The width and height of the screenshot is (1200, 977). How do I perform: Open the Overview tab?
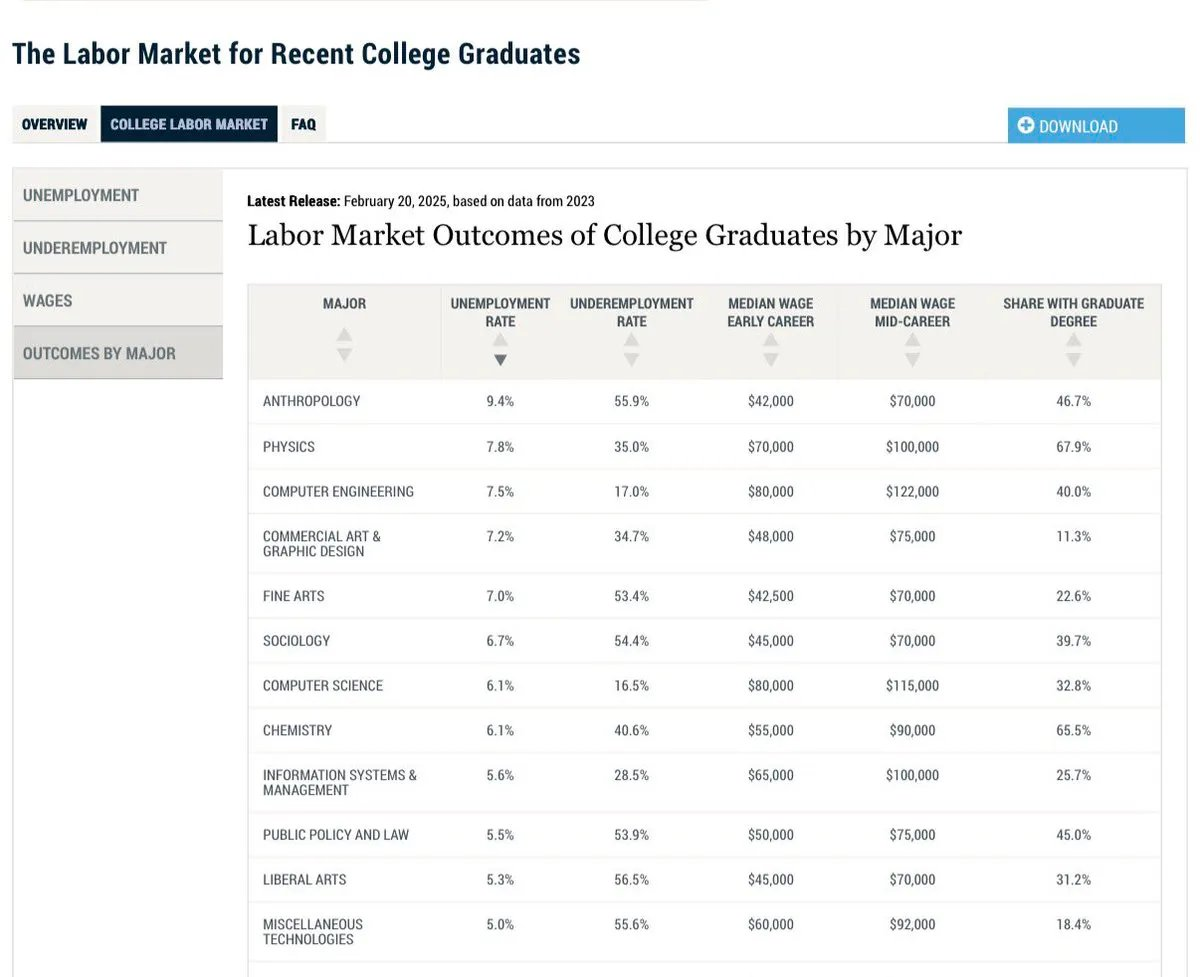[x=55, y=125]
